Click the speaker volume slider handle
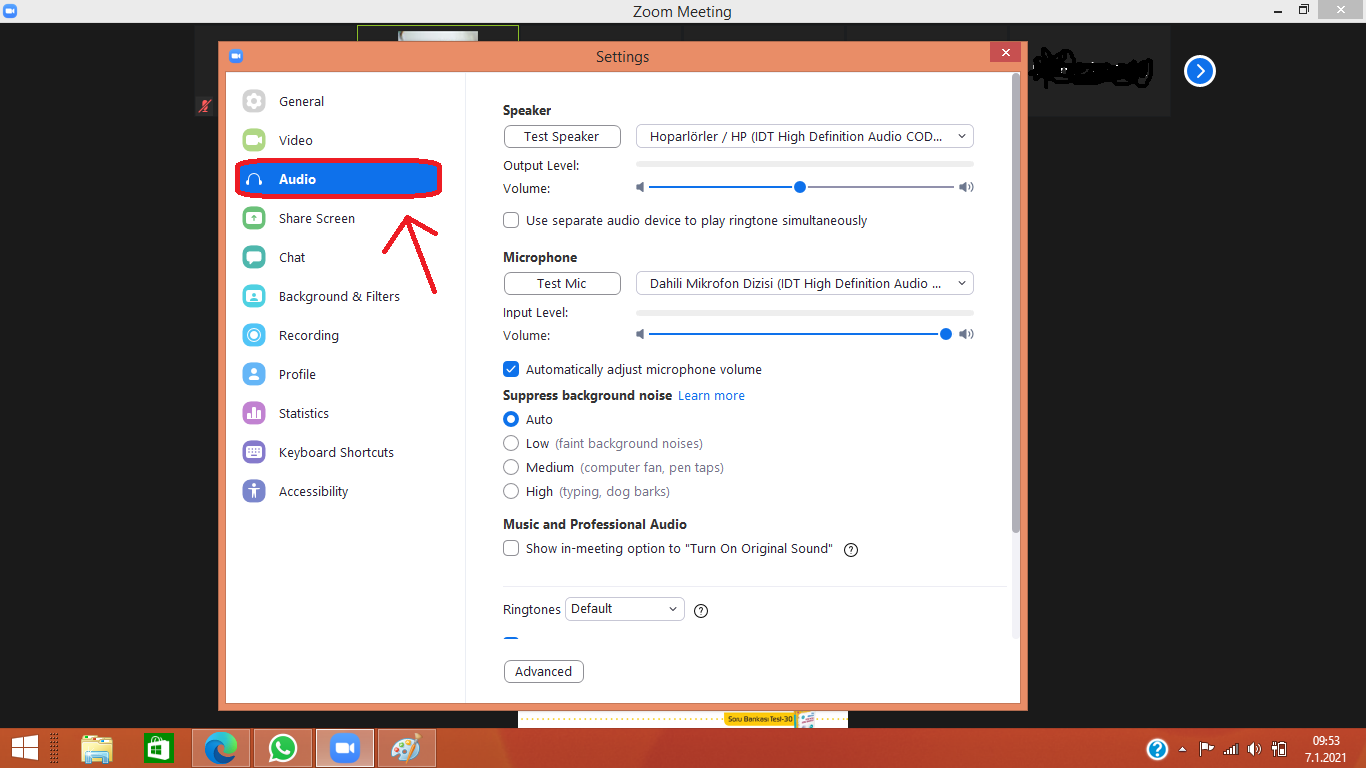 pyautogui.click(x=800, y=187)
